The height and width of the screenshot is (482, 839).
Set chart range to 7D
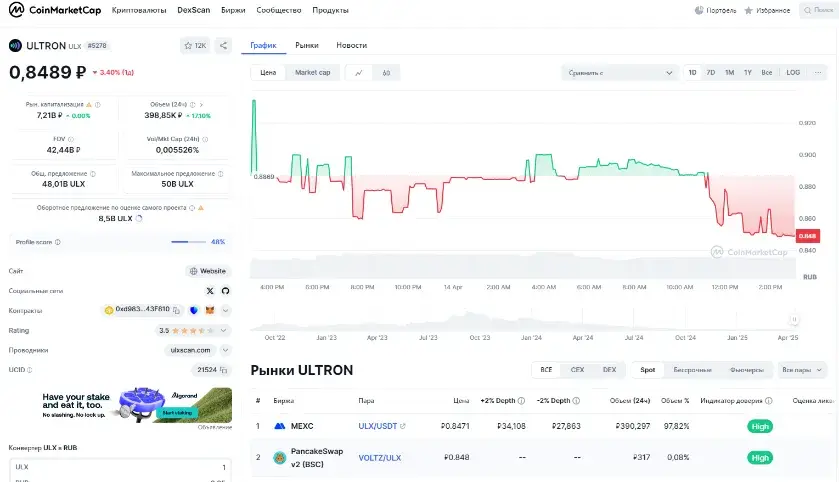click(711, 72)
